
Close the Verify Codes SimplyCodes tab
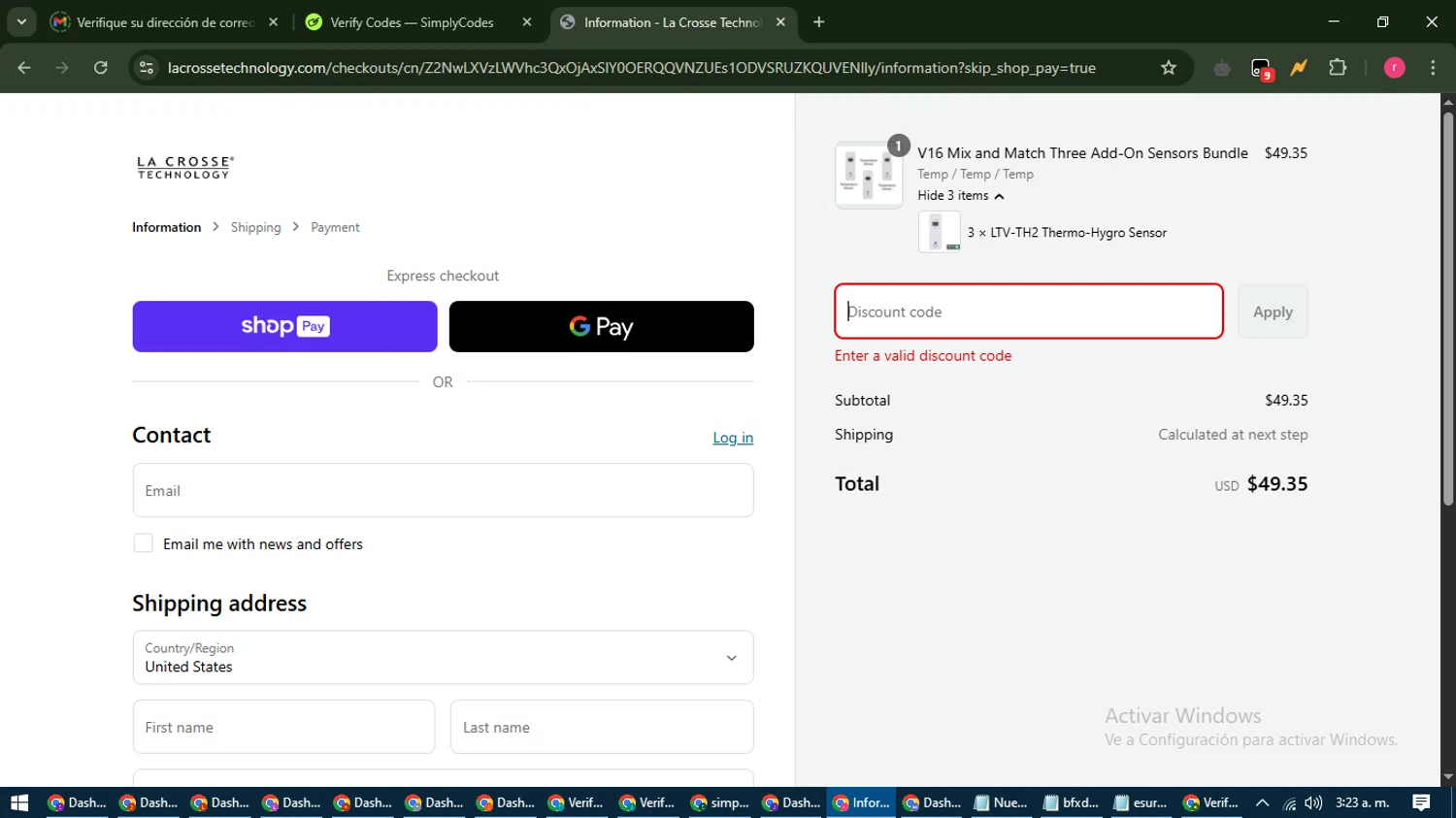(527, 22)
